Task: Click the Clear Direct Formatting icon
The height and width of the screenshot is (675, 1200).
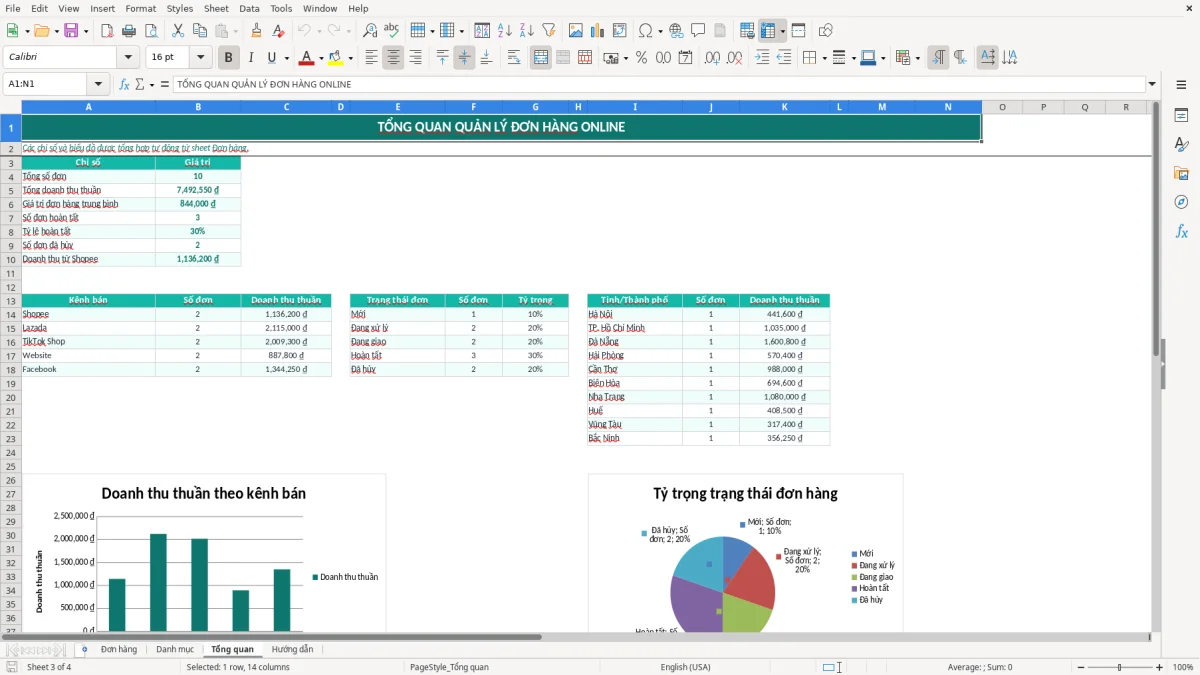Action: (x=279, y=31)
